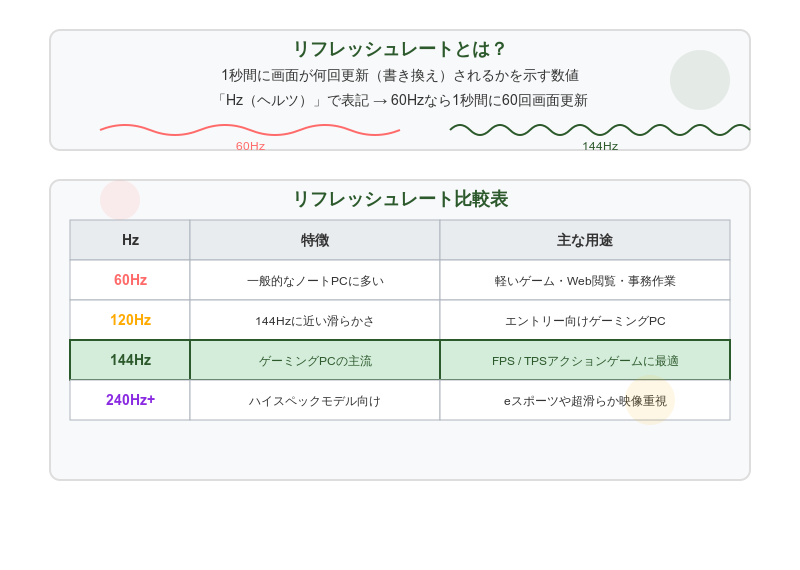Click the pale yellow circle over 240Hz row
Image resolution: width=800 pixels, height=570 pixels.
pyautogui.click(x=649, y=400)
